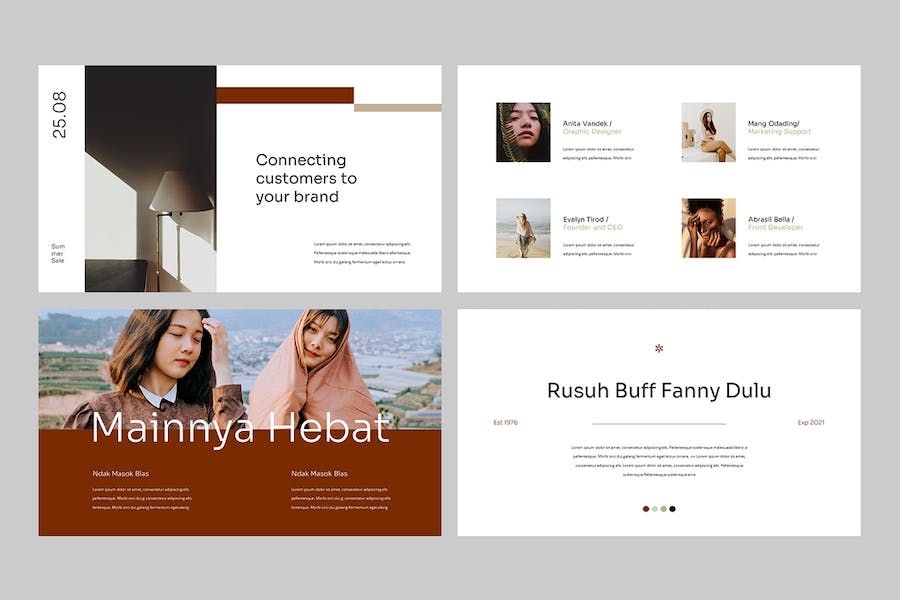Click Anita Vandek's portrait photo
The image size is (900, 600).
523,132
